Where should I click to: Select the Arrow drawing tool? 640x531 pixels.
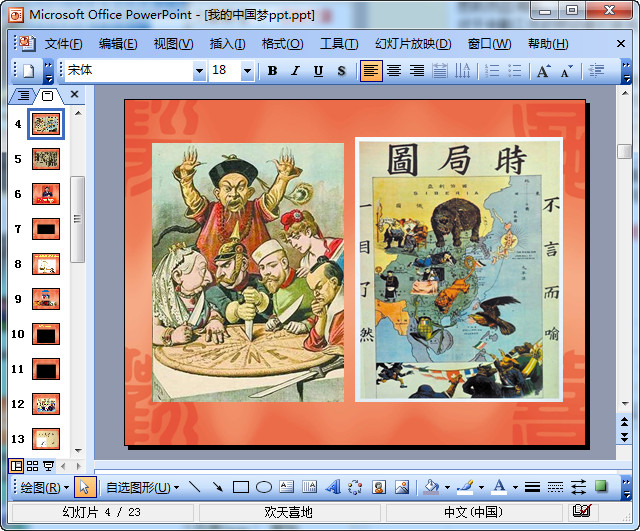click(x=218, y=487)
